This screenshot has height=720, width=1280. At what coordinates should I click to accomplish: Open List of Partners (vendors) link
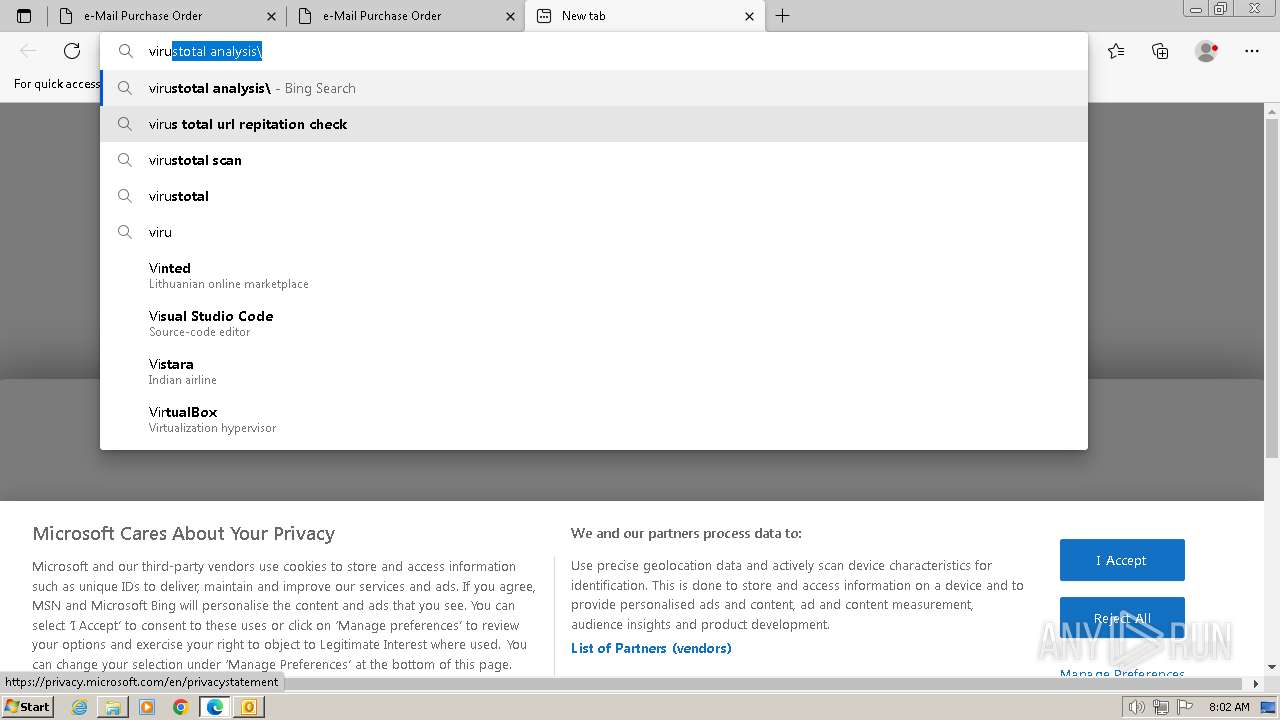coord(651,648)
